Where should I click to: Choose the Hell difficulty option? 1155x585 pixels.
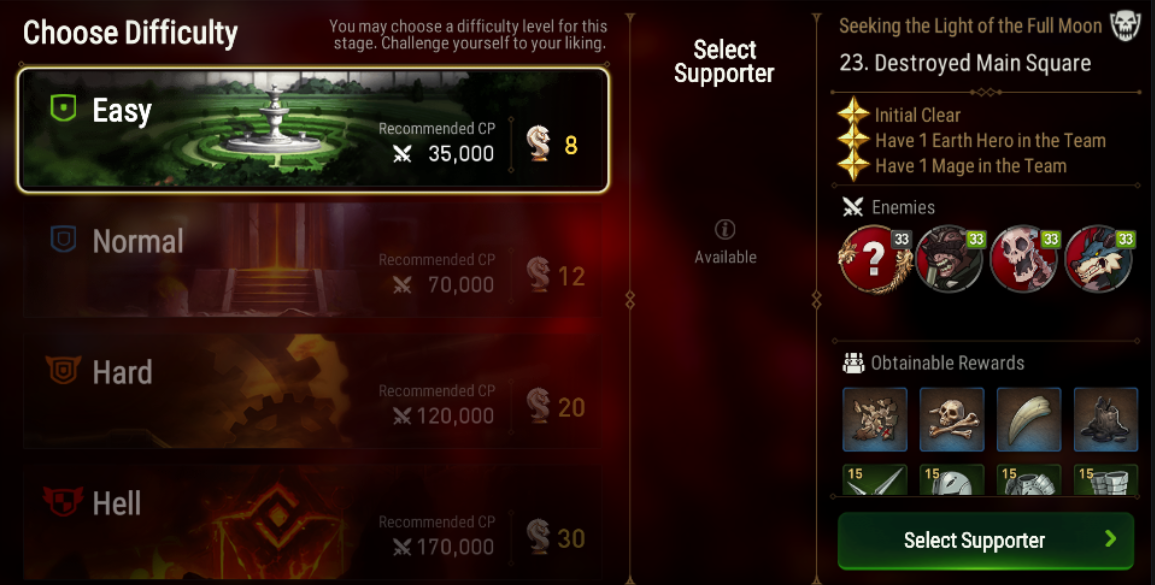click(314, 522)
